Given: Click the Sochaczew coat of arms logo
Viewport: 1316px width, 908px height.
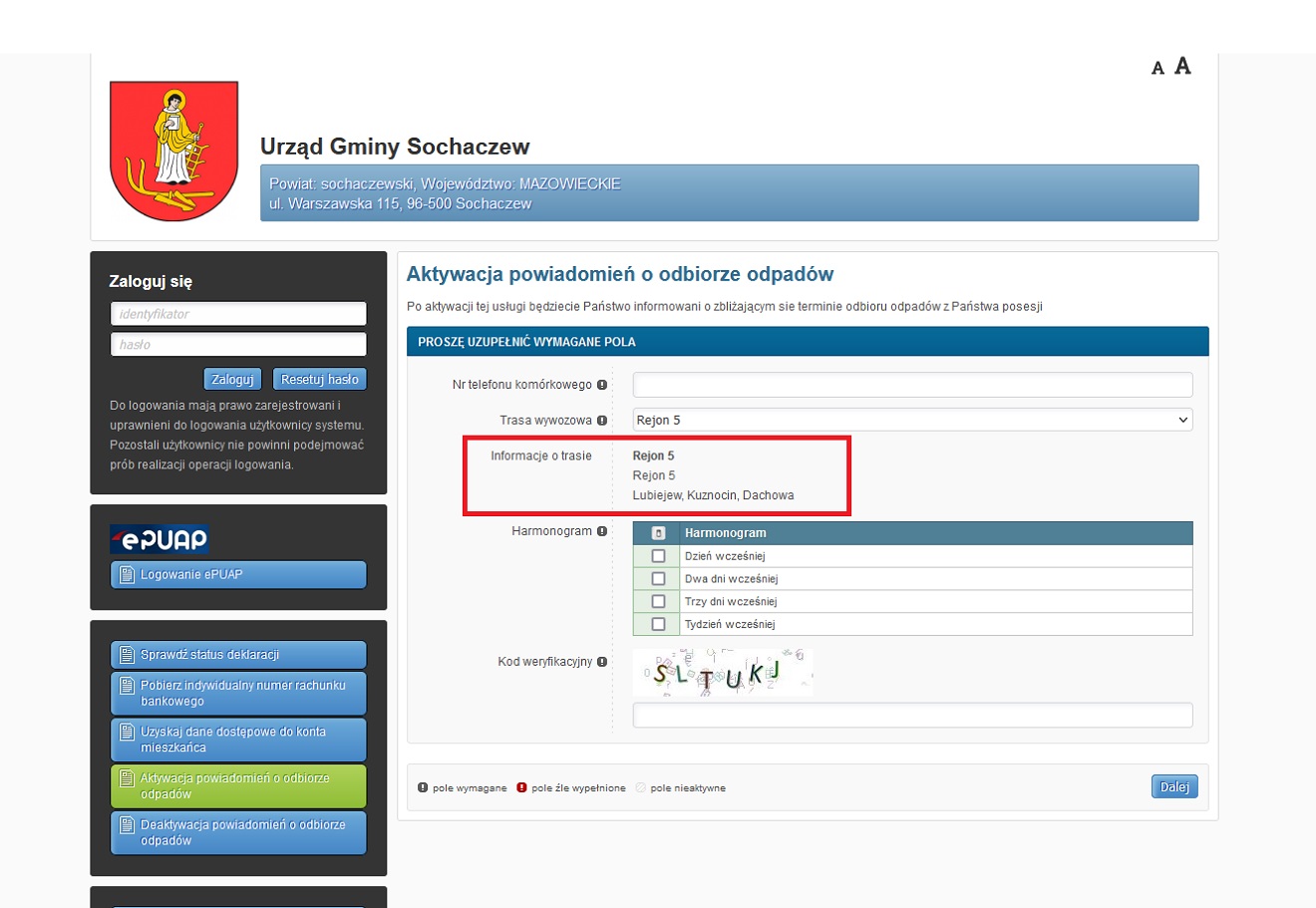Looking at the screenshot, I should pyautogui.click(x=173, y=151).
